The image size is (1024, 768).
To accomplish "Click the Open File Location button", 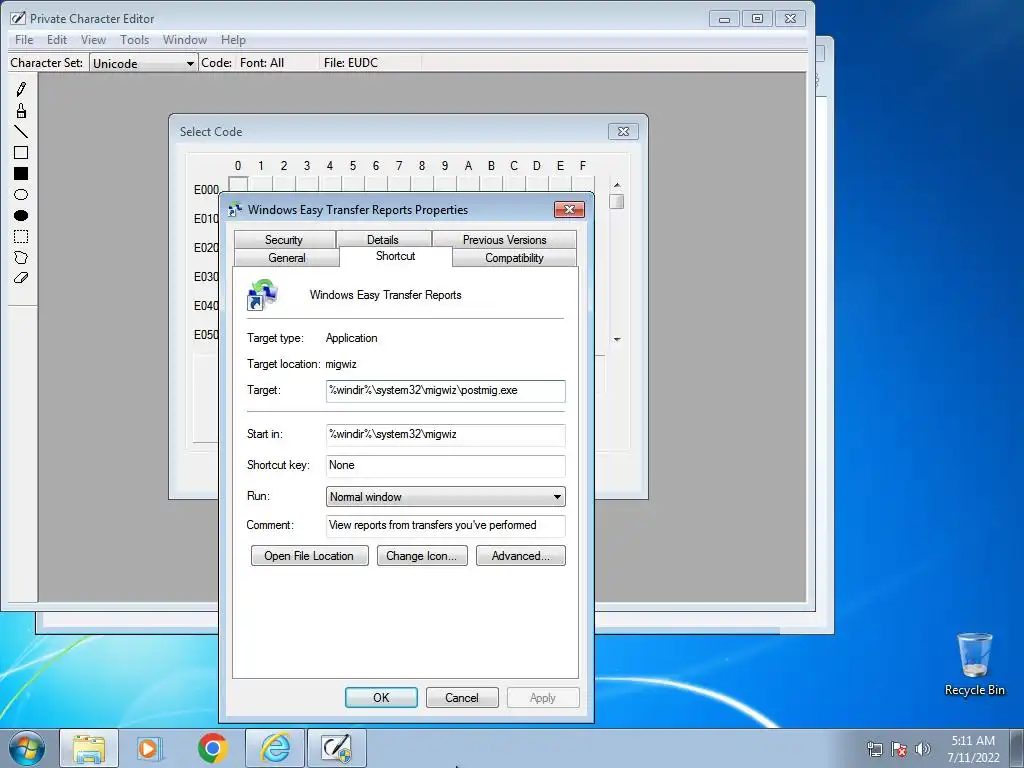I will pos(310,556).
